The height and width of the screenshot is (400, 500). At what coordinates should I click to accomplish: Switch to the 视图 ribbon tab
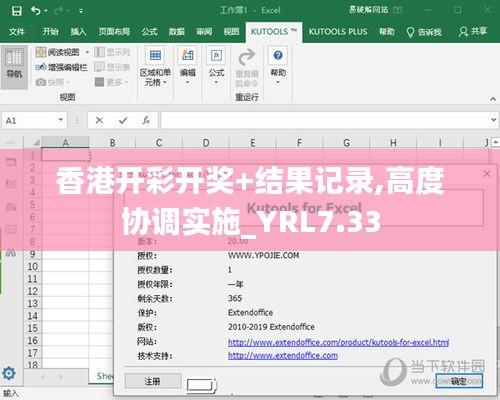[x=231, y=32]
